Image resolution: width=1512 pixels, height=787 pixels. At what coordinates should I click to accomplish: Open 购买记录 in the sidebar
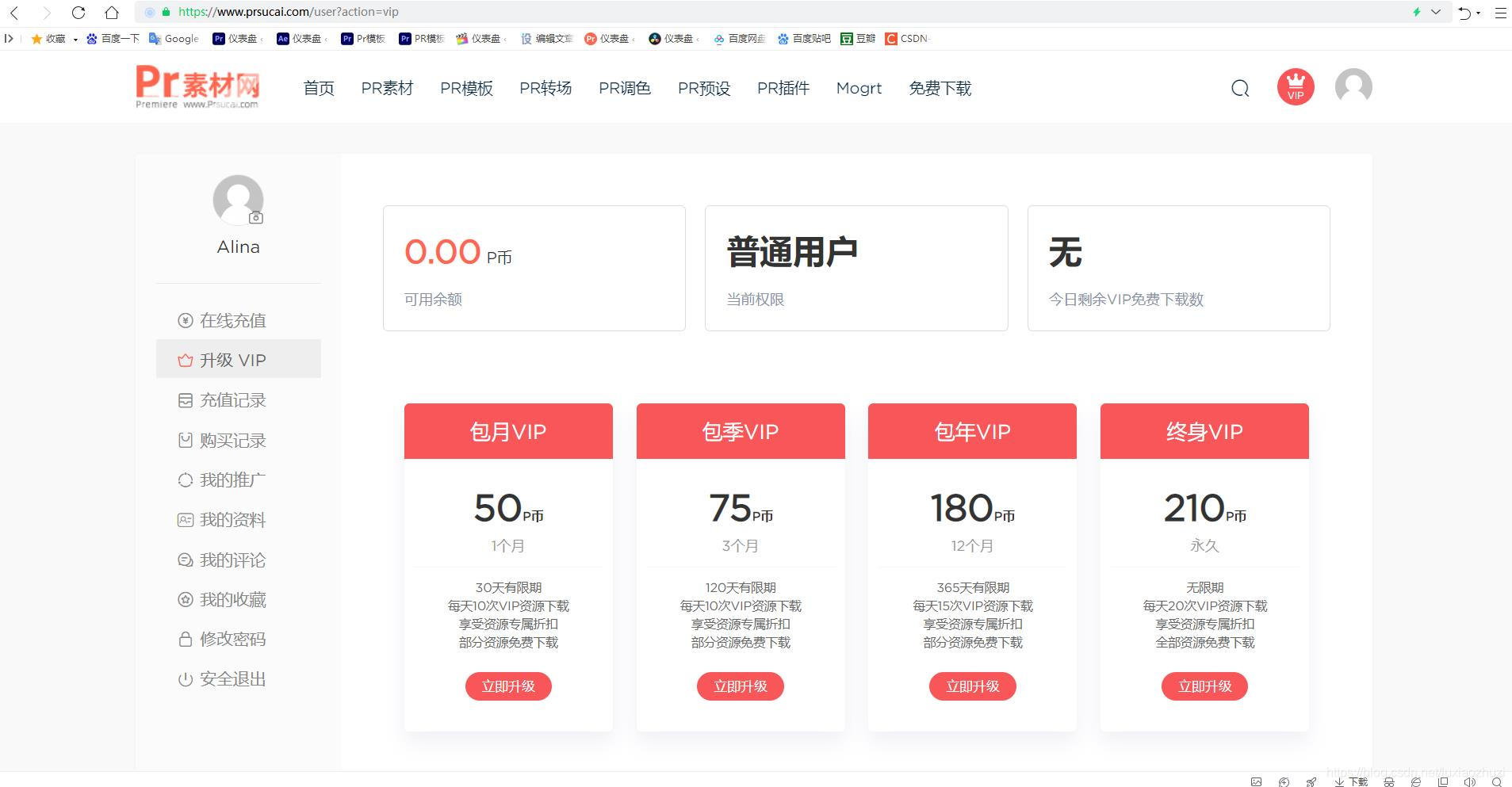coord(239,440)
